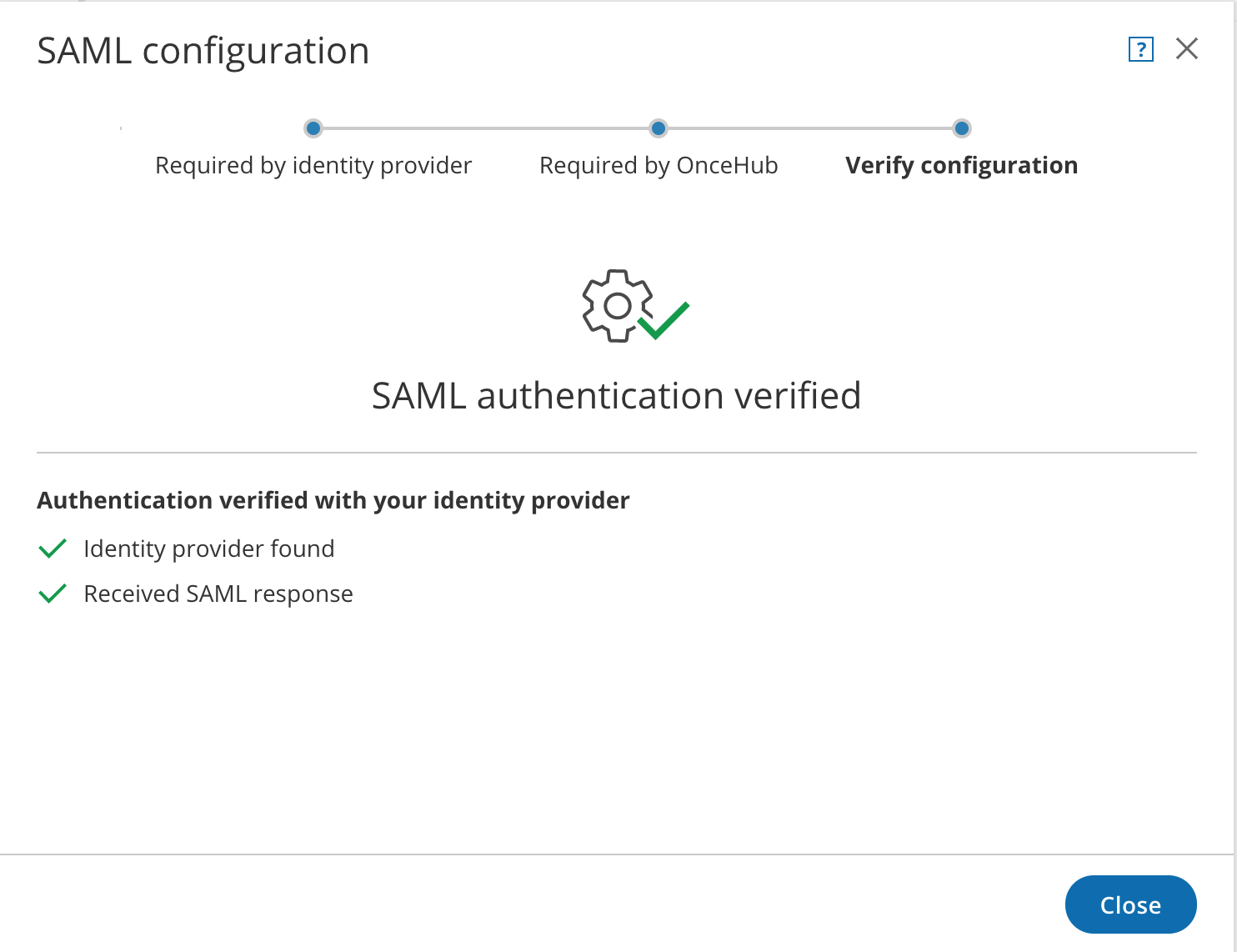
Task: Click the progress line between first two steps
Action: point(486,128)
